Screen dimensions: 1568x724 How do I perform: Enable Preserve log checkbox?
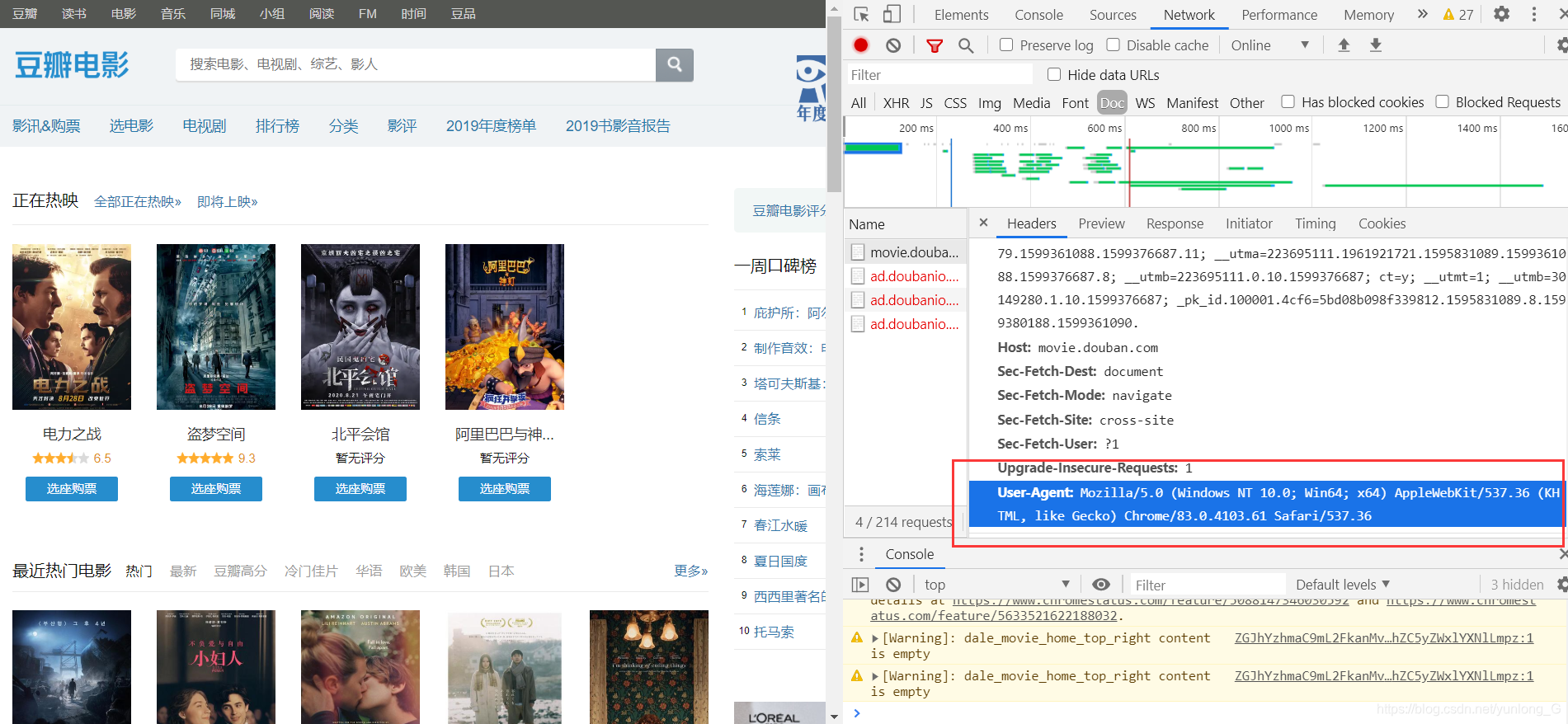(1006, 45)
